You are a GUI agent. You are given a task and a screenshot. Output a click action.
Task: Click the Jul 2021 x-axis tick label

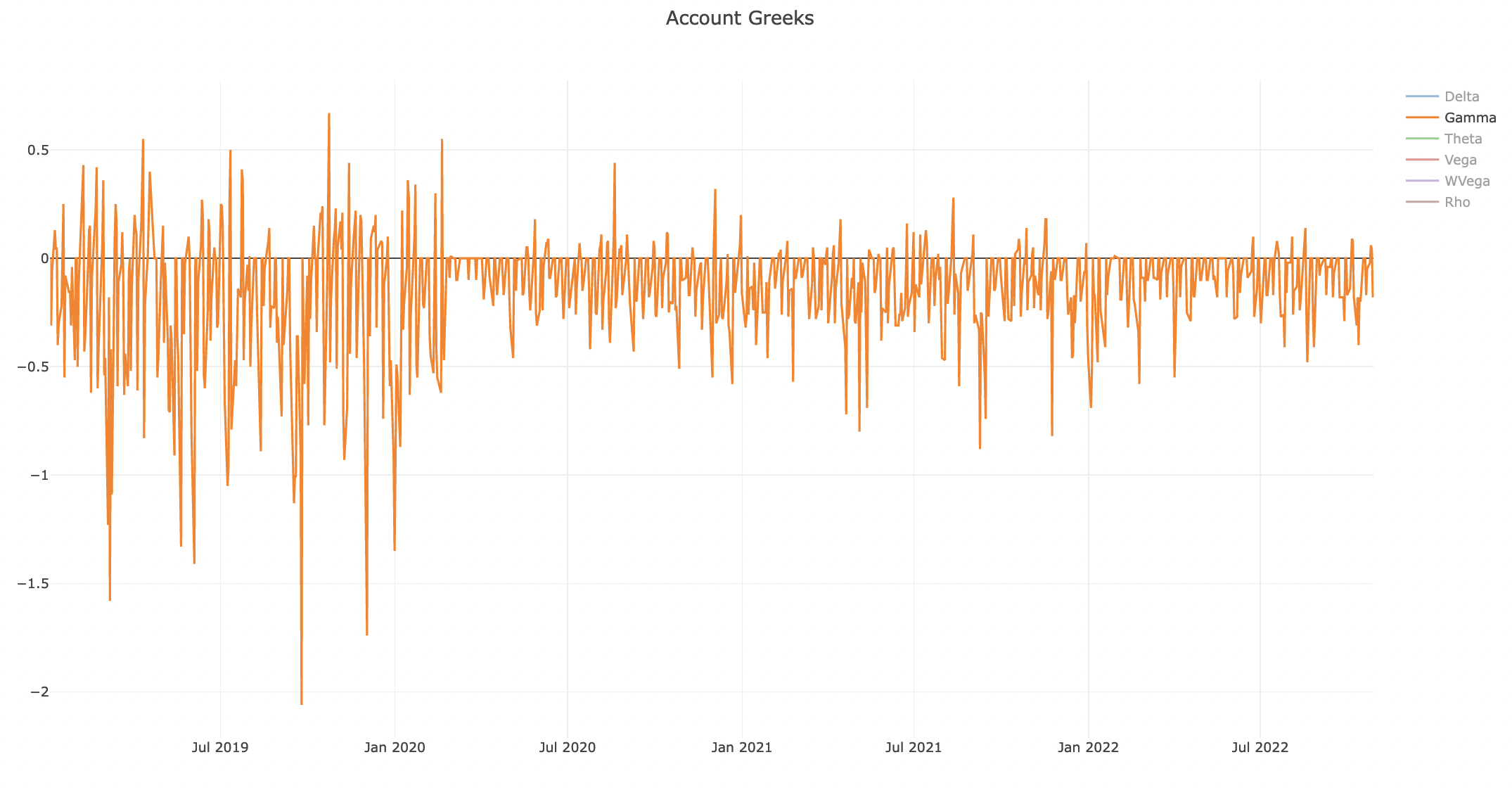tap(914, 748)
